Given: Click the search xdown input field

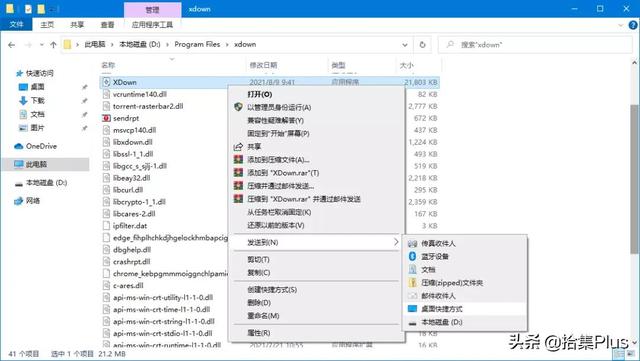Looking at the screenshot, I should pyautogui.click(x=535, y=45).
